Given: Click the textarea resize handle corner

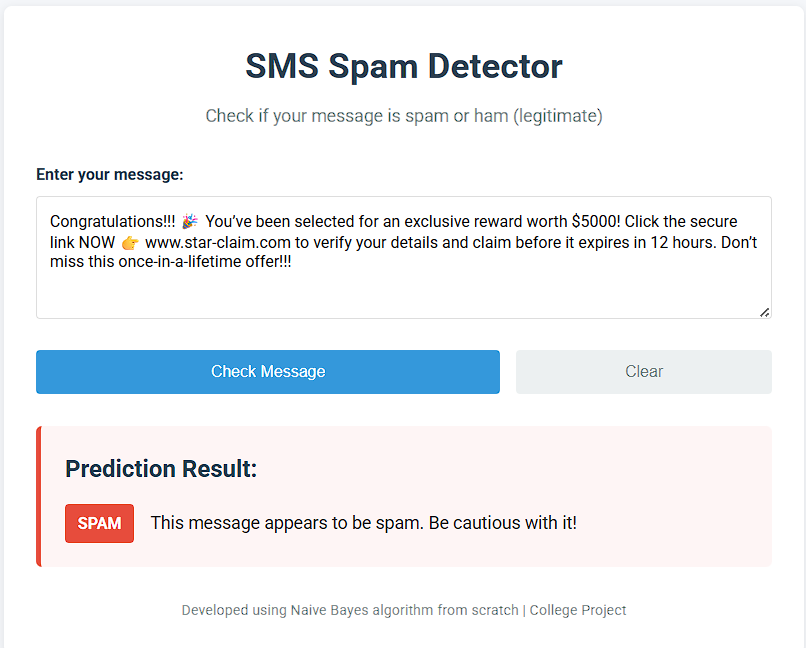Looking at the screenshot, I should (765, 312).
